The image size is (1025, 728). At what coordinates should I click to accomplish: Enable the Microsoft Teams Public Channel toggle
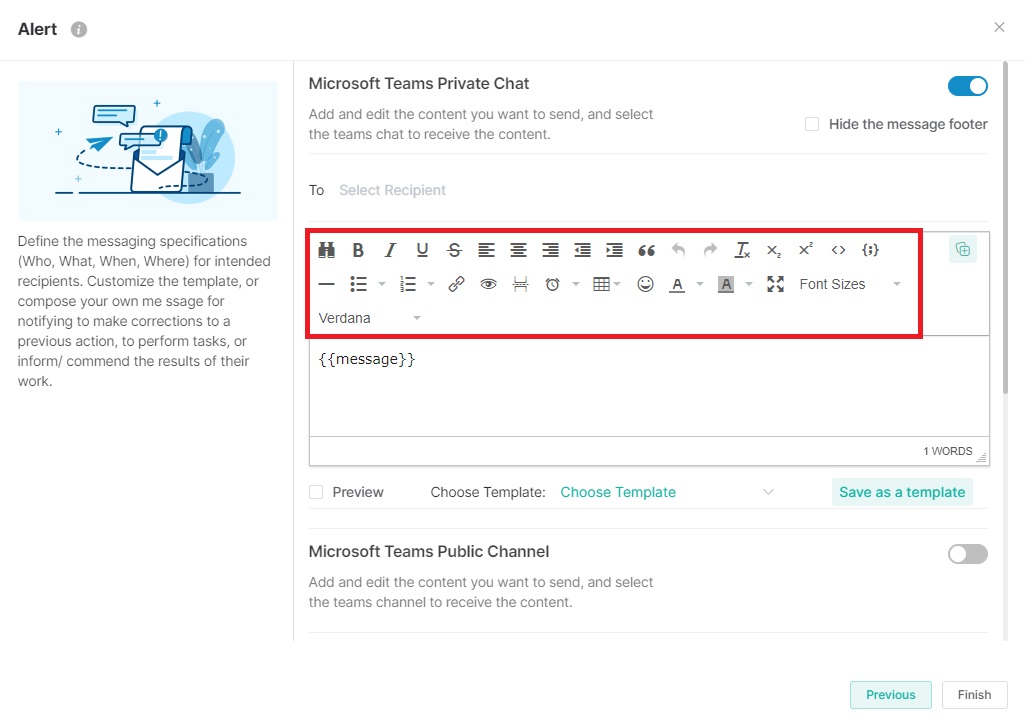pos(967,554)
